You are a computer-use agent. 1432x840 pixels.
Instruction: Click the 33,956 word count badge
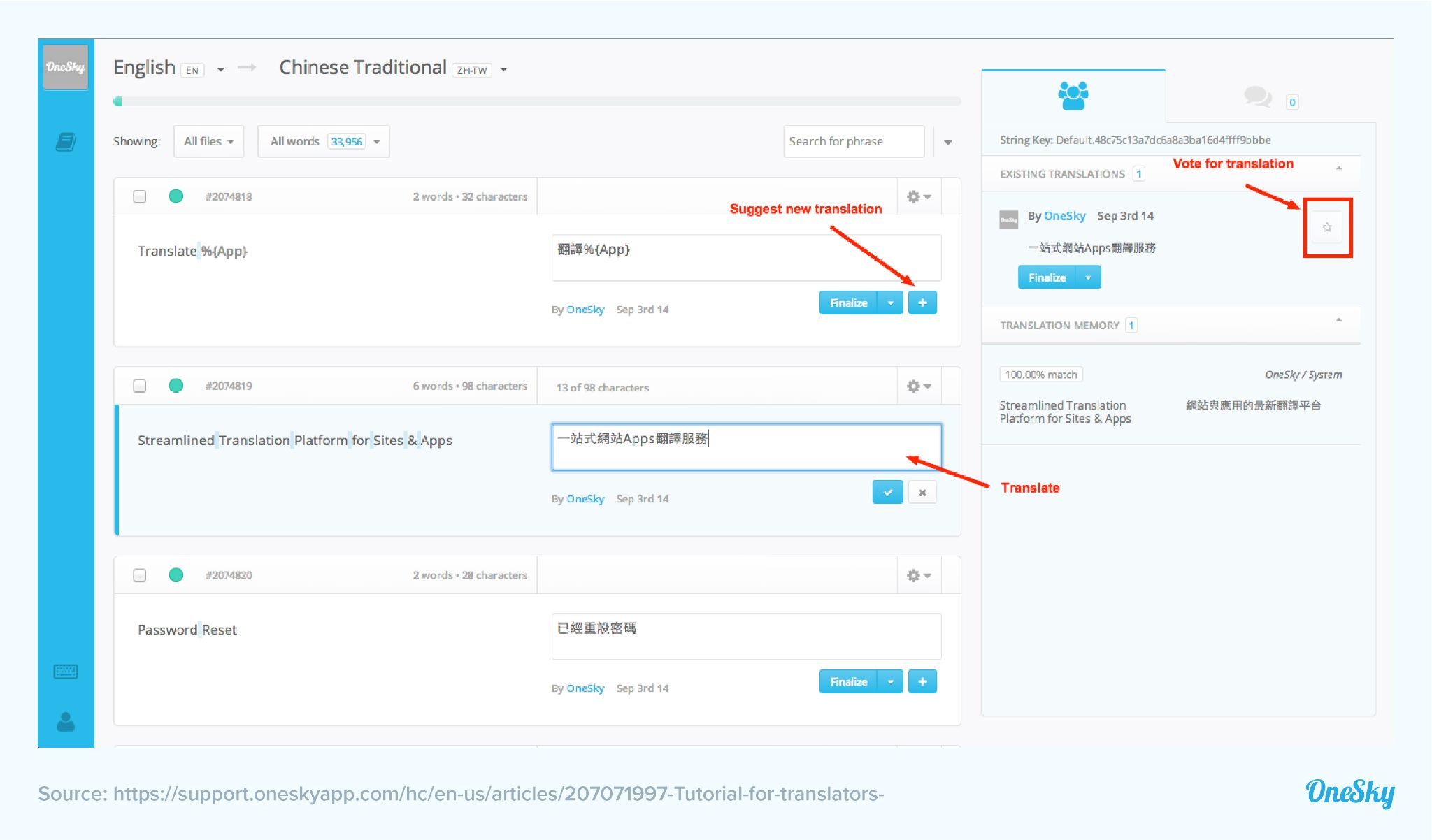[x=347, y=141]
